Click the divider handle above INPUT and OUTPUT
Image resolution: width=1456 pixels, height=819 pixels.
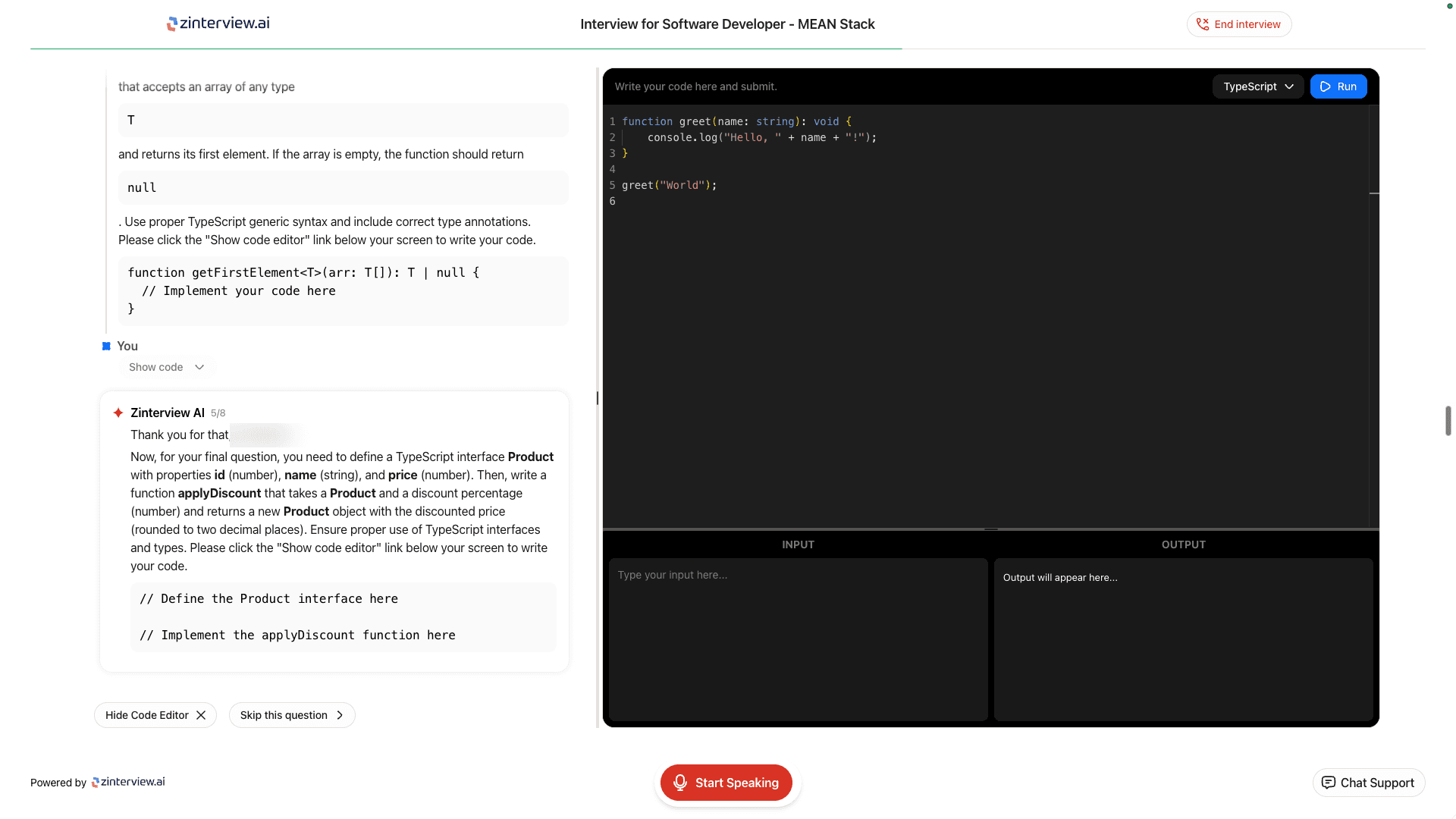coord(991,529)
